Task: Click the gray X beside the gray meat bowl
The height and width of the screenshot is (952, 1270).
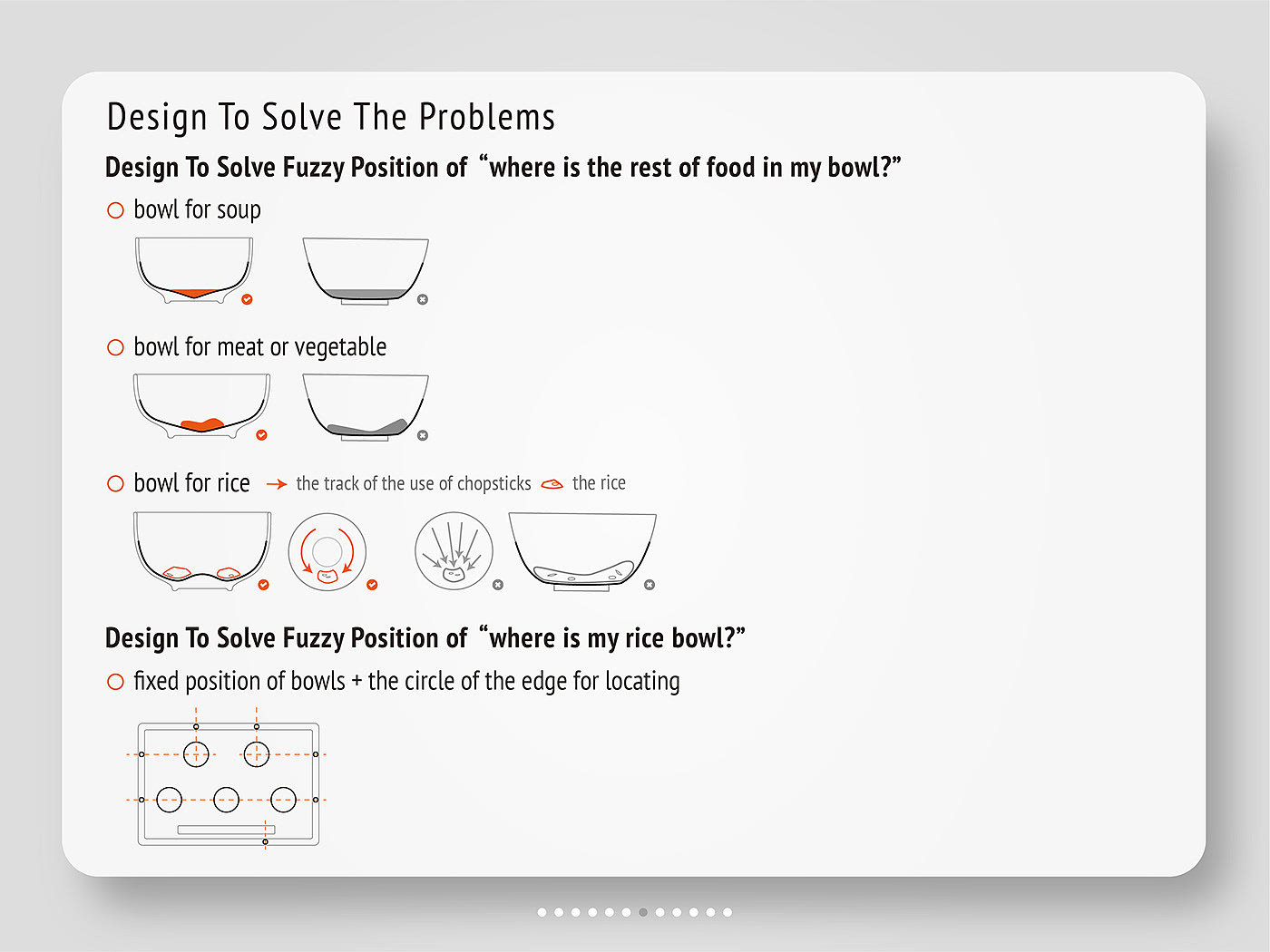Action: (x=423, y=435)
